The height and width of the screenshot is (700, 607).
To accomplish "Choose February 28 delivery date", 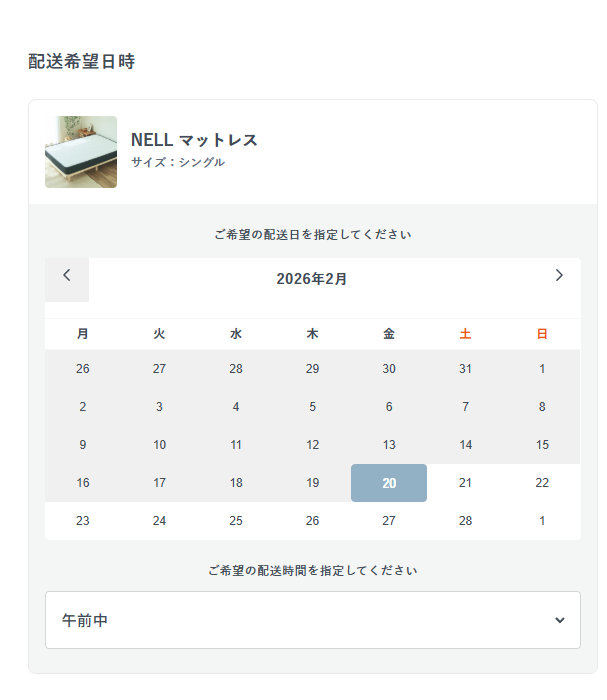I will coord(465,521).
